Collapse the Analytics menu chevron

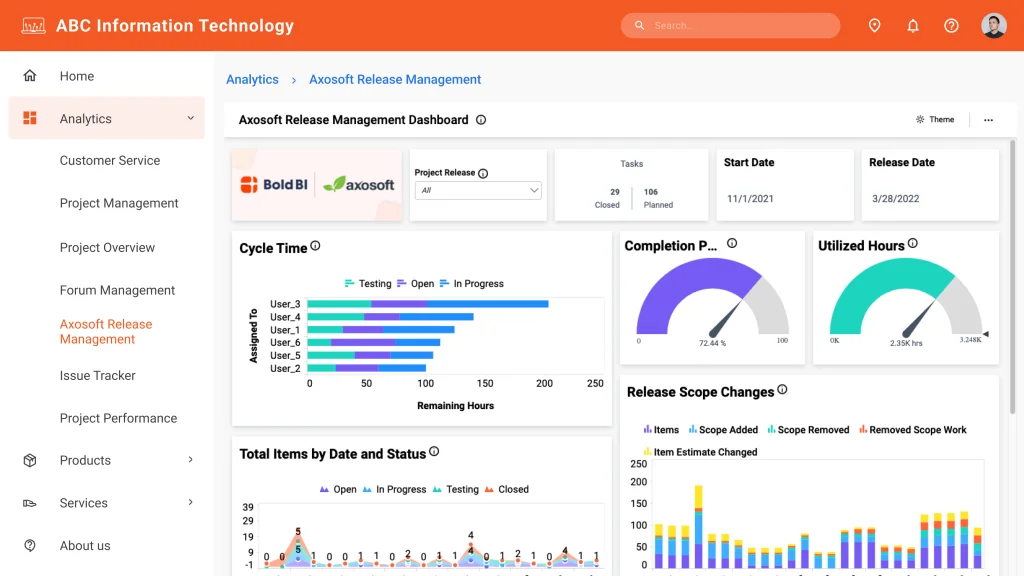point(191,118)
